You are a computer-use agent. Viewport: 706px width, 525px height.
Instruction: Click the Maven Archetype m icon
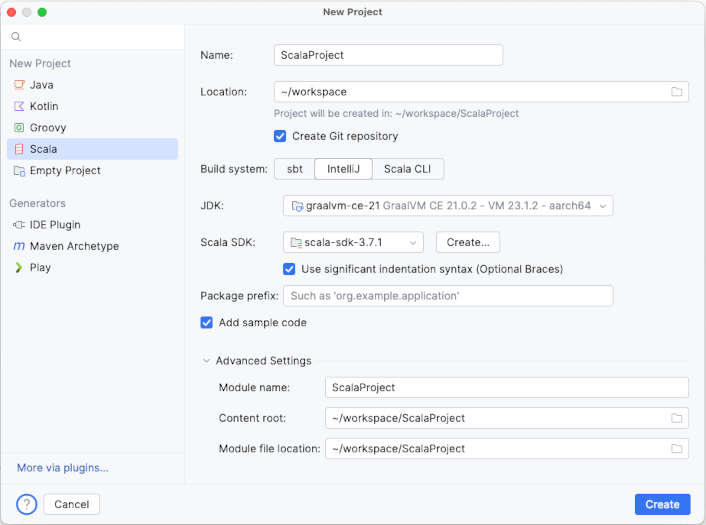(x=19, y=246)
